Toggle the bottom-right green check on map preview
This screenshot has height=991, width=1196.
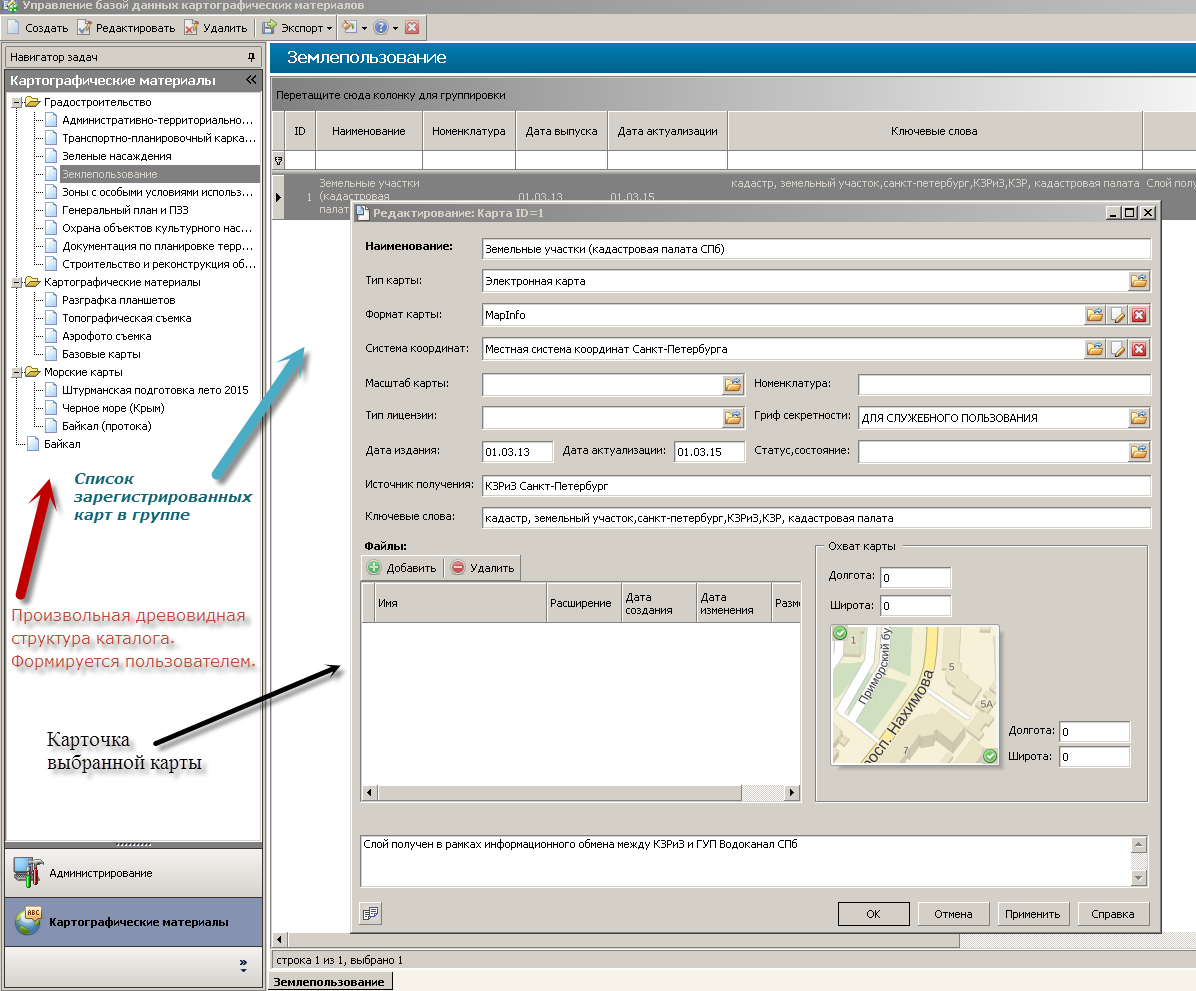[x=990, y=756]
